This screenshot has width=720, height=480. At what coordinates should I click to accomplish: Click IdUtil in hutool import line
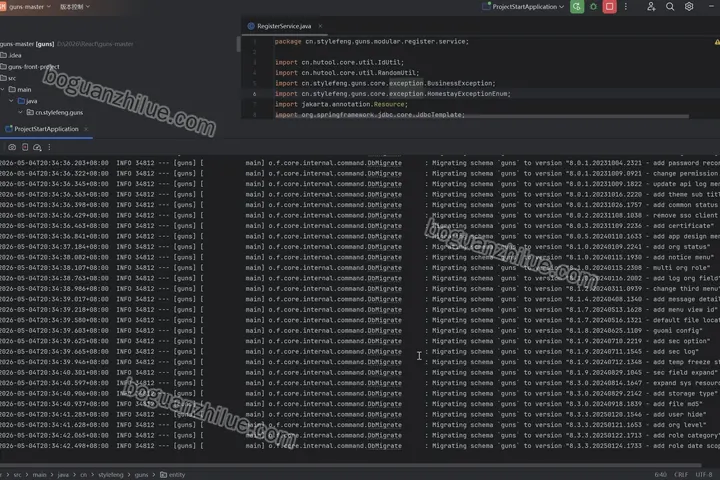[389, 62]
